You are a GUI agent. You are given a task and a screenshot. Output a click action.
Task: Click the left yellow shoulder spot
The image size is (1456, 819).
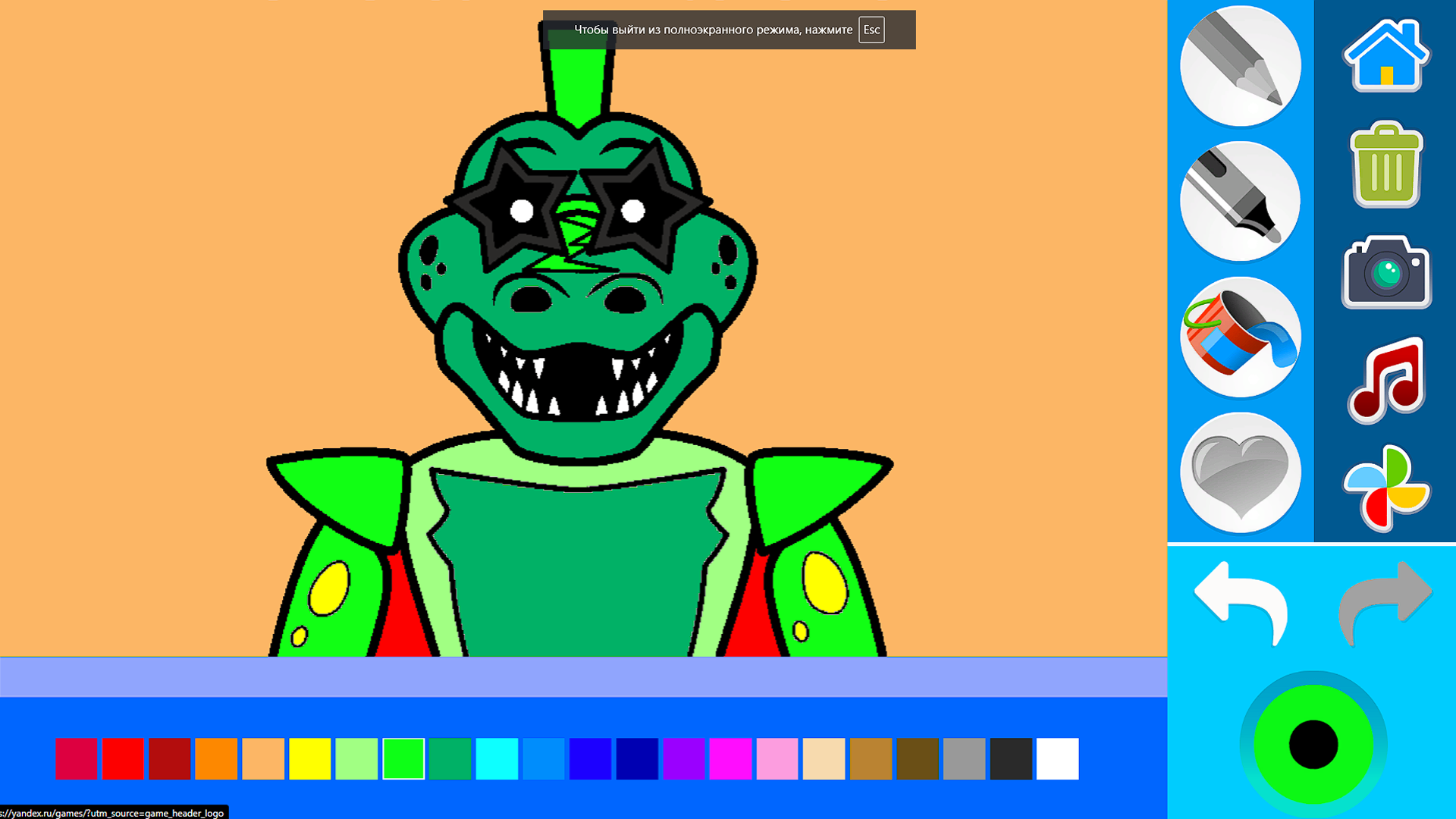[x=330, y=588]
